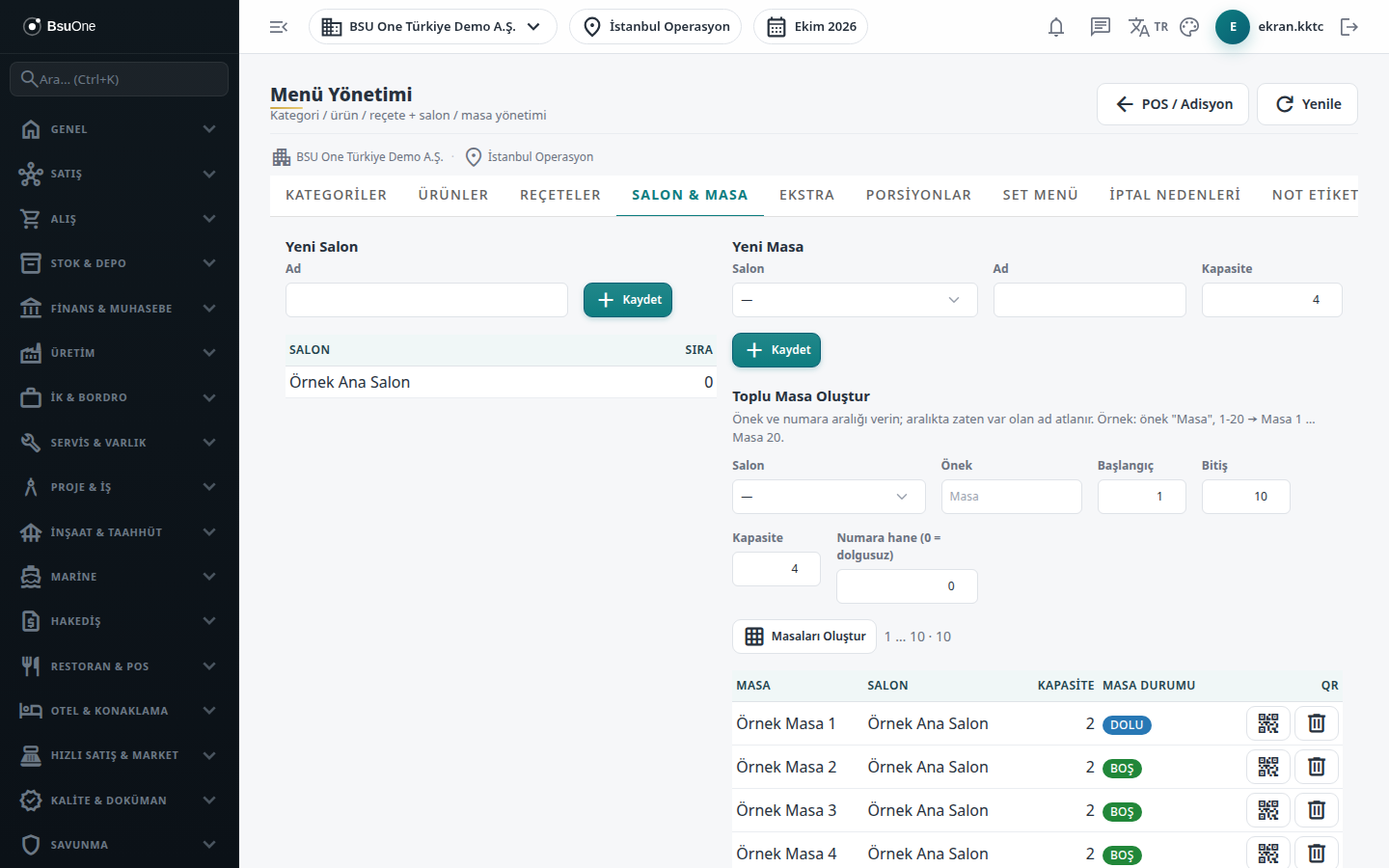The width and height of the screenshot is (1389, 868).
Task: Save new salon with Kaydet button
Action: coord(628,300)
